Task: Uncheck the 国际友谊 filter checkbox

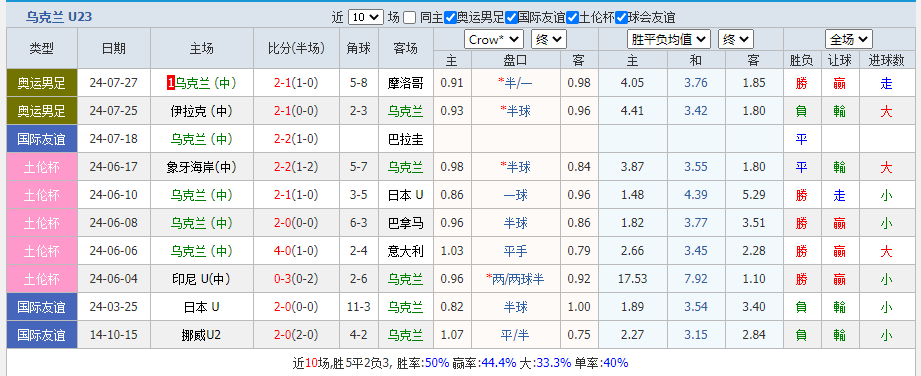Action: 511,18
